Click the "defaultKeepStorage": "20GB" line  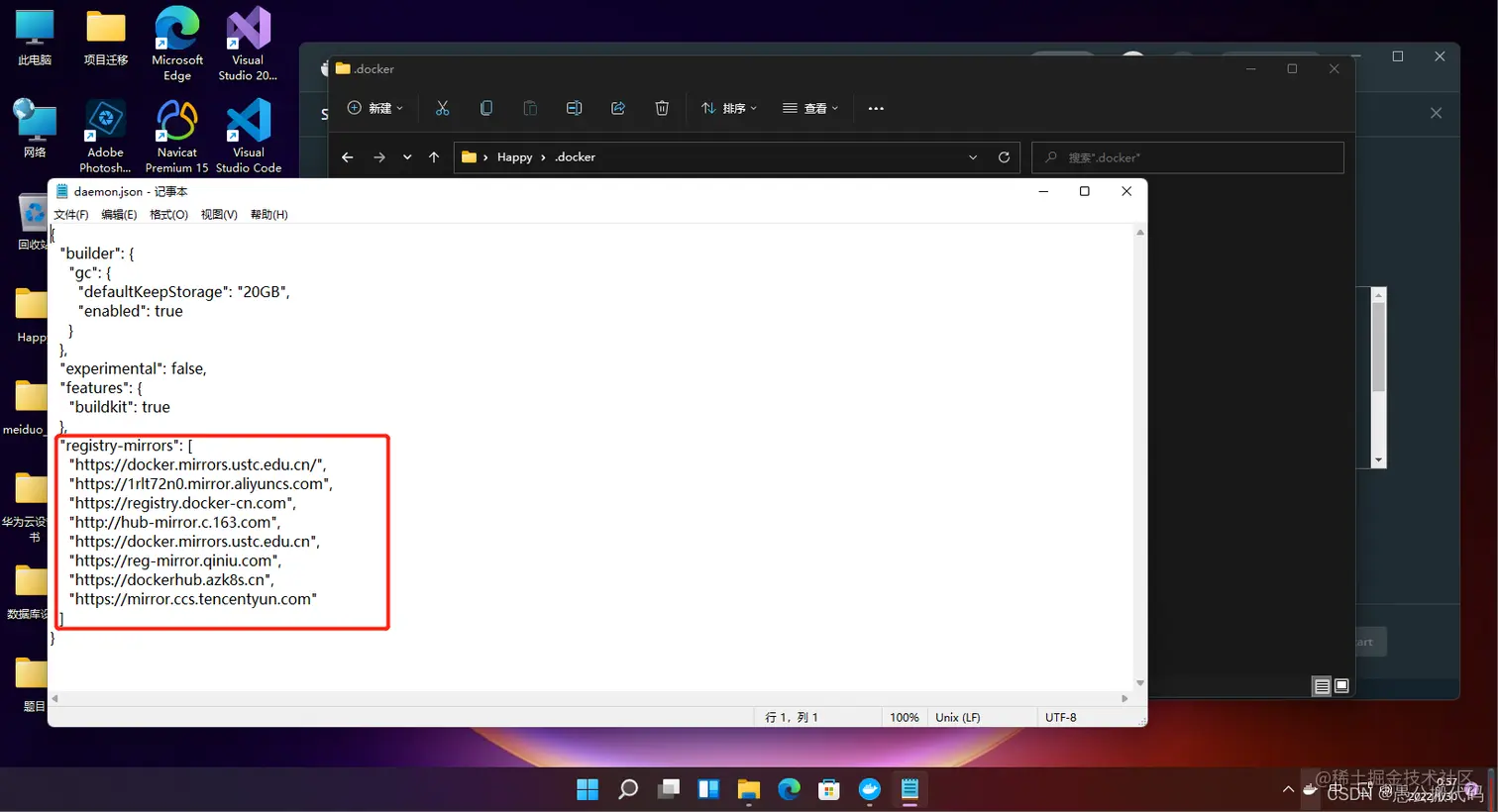184,292
